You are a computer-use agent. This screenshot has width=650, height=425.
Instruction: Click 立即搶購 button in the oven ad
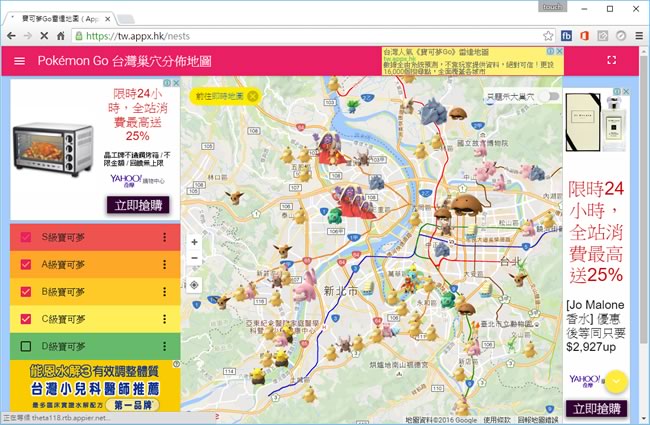(137, 205)
